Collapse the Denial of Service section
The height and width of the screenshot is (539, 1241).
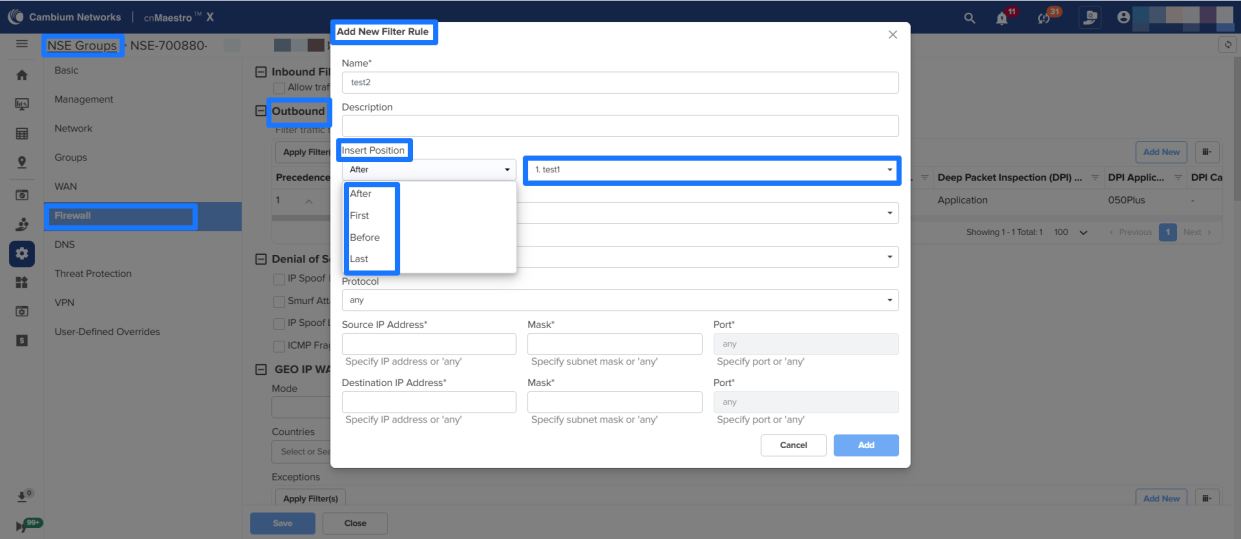click(x=262, y=259)
